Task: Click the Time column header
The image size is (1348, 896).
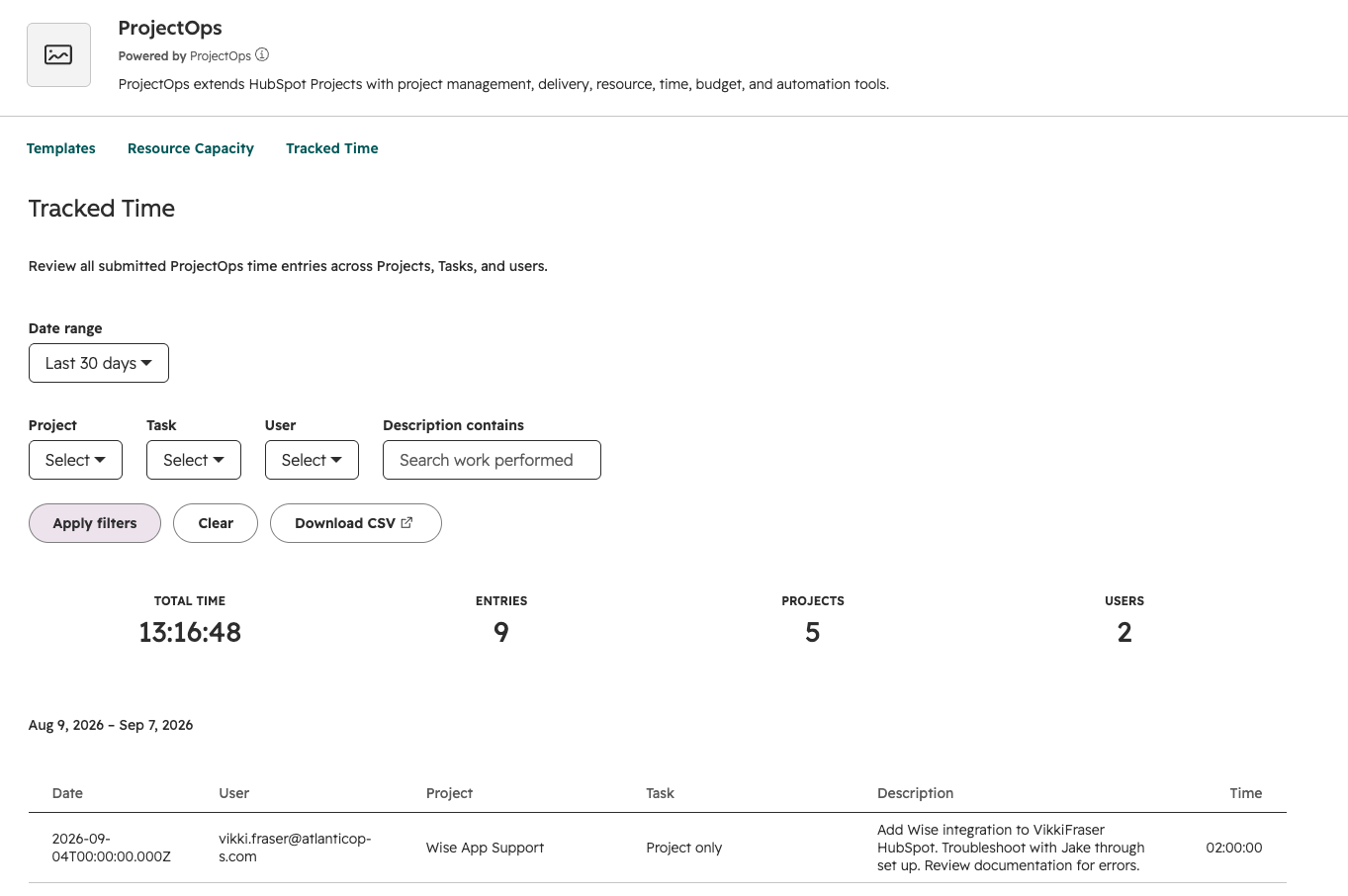Action: tap(1246, 793)
